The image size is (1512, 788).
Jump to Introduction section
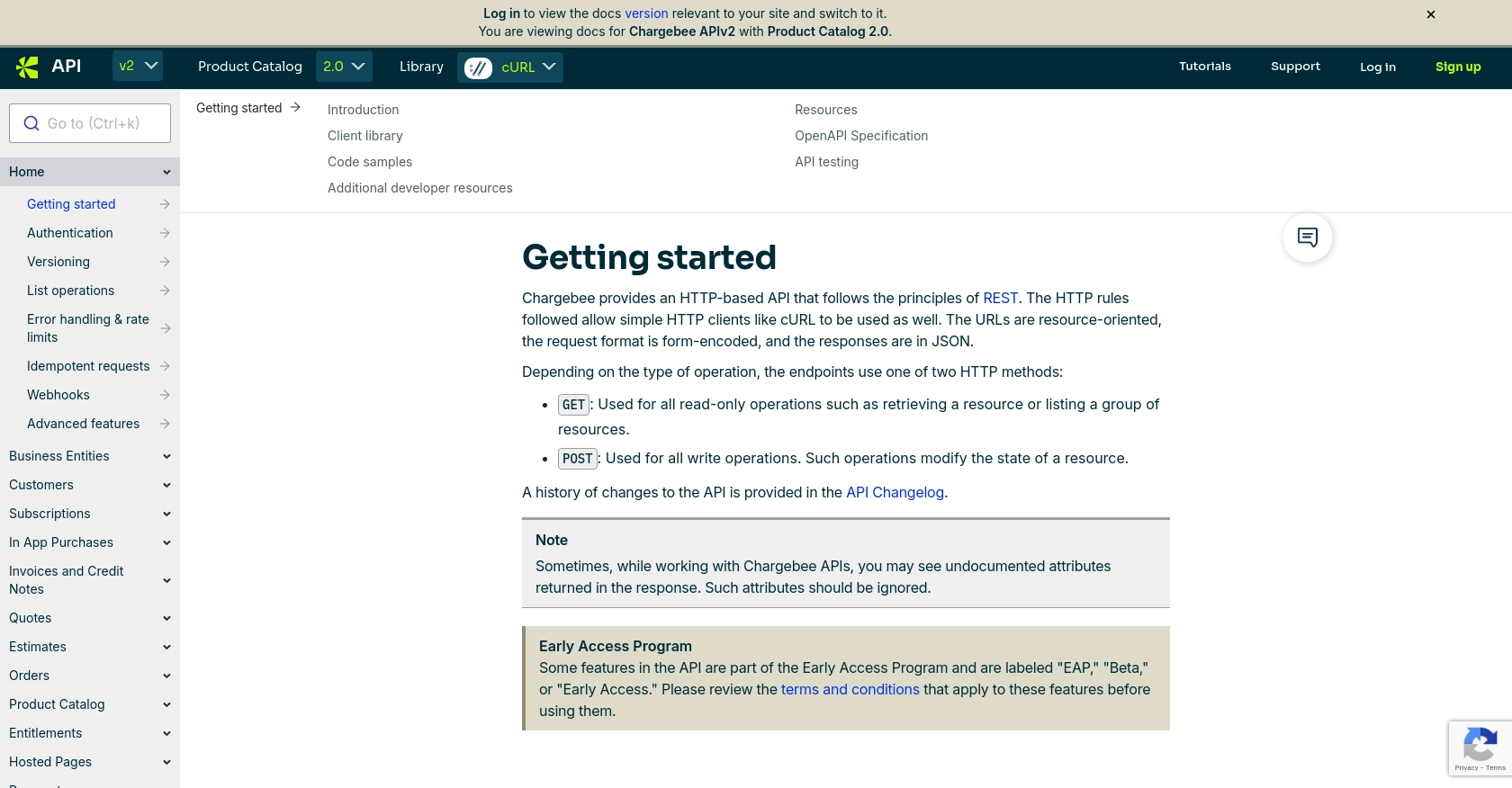pyautogui.click(x=363, y=110)
